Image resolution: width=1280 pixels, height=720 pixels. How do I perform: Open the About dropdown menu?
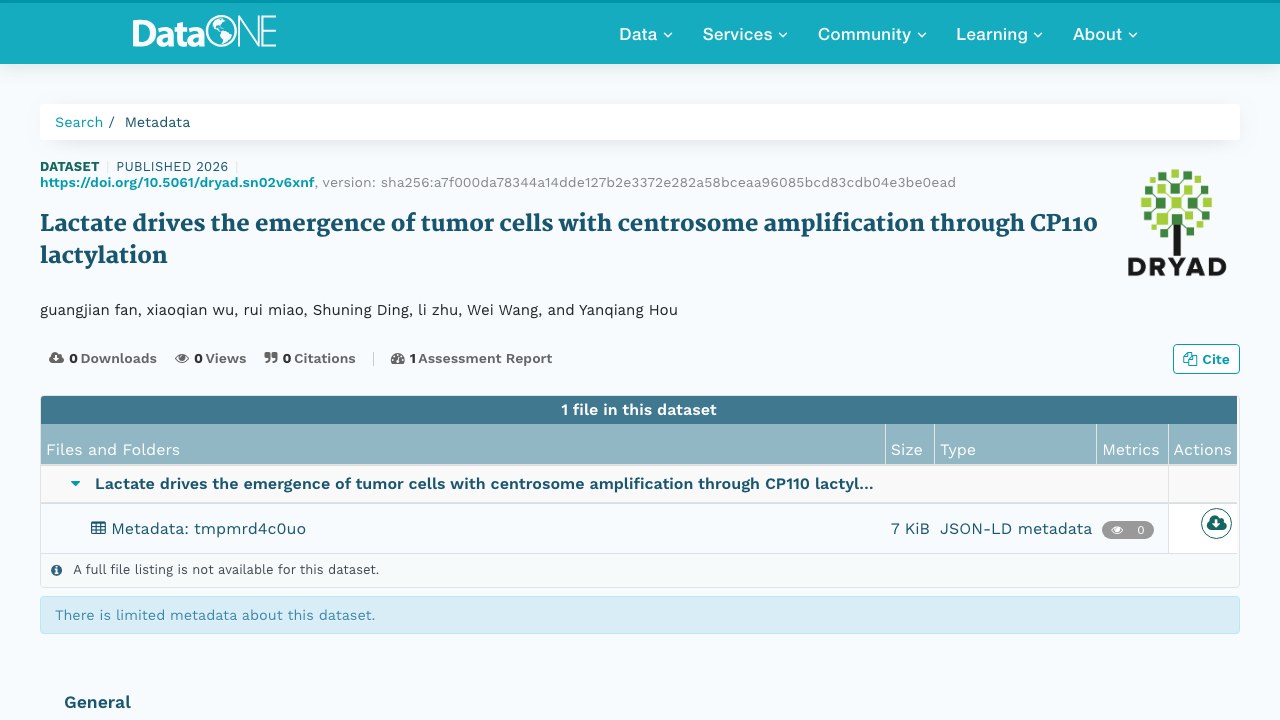[1105, 34]
